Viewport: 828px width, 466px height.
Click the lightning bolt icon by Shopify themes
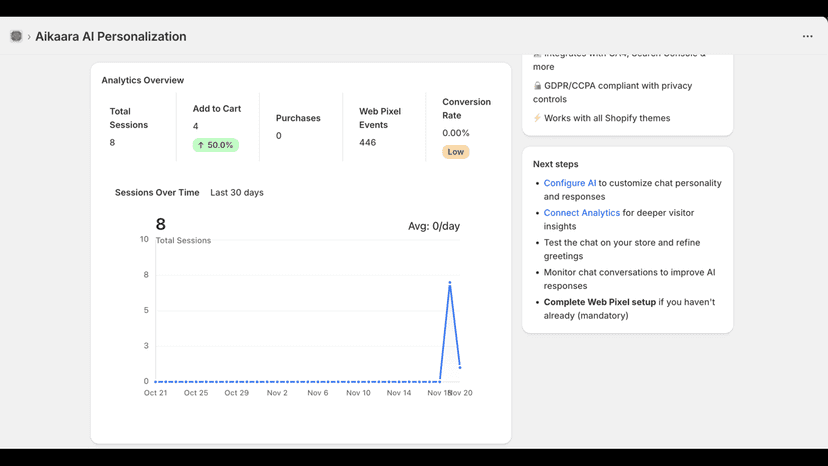coord(537,118)
